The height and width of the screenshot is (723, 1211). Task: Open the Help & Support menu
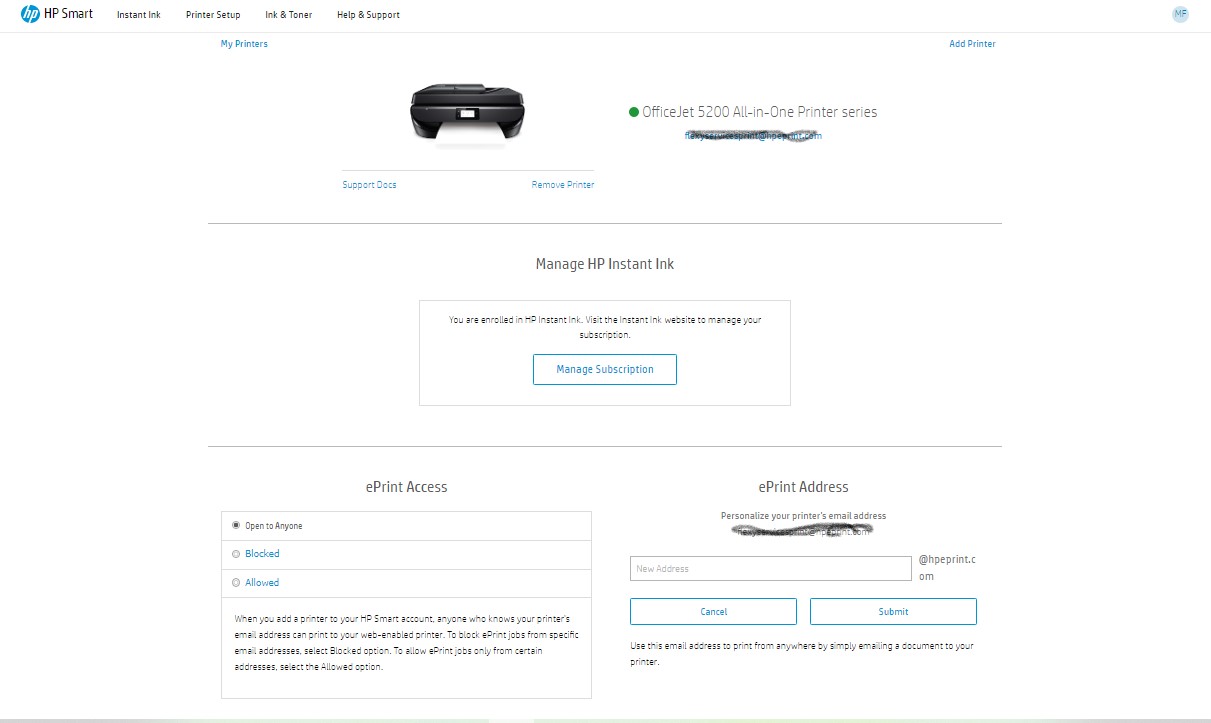click(368, 15)
